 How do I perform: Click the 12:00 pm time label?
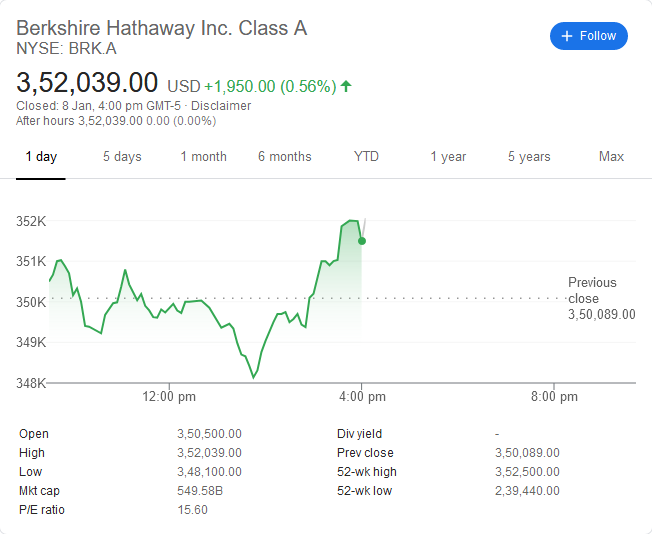pyautogui.click(x=169, y=396)
